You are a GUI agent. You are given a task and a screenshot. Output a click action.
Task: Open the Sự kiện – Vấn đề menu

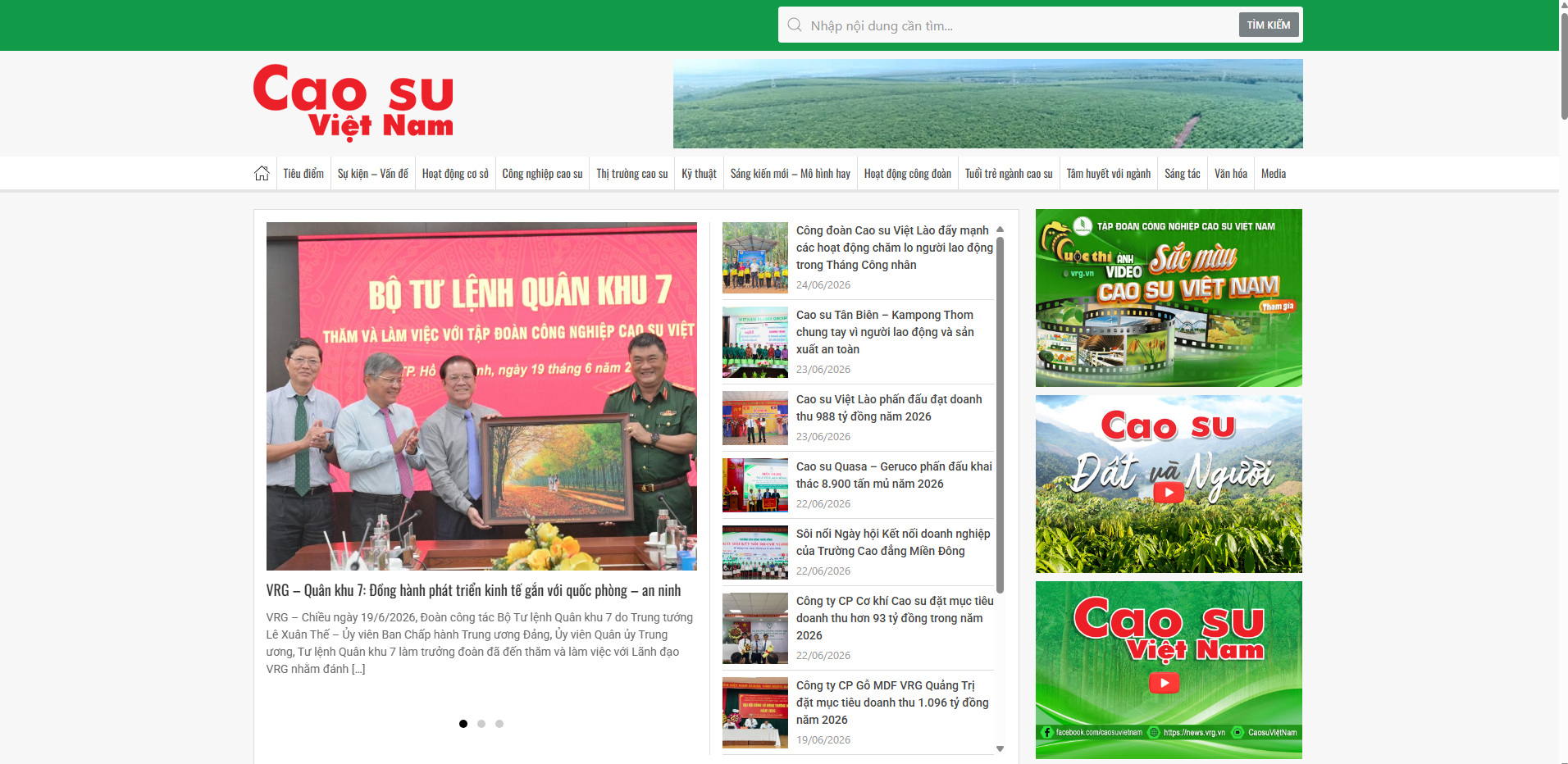pyautogui.click(x=373, y=174)
